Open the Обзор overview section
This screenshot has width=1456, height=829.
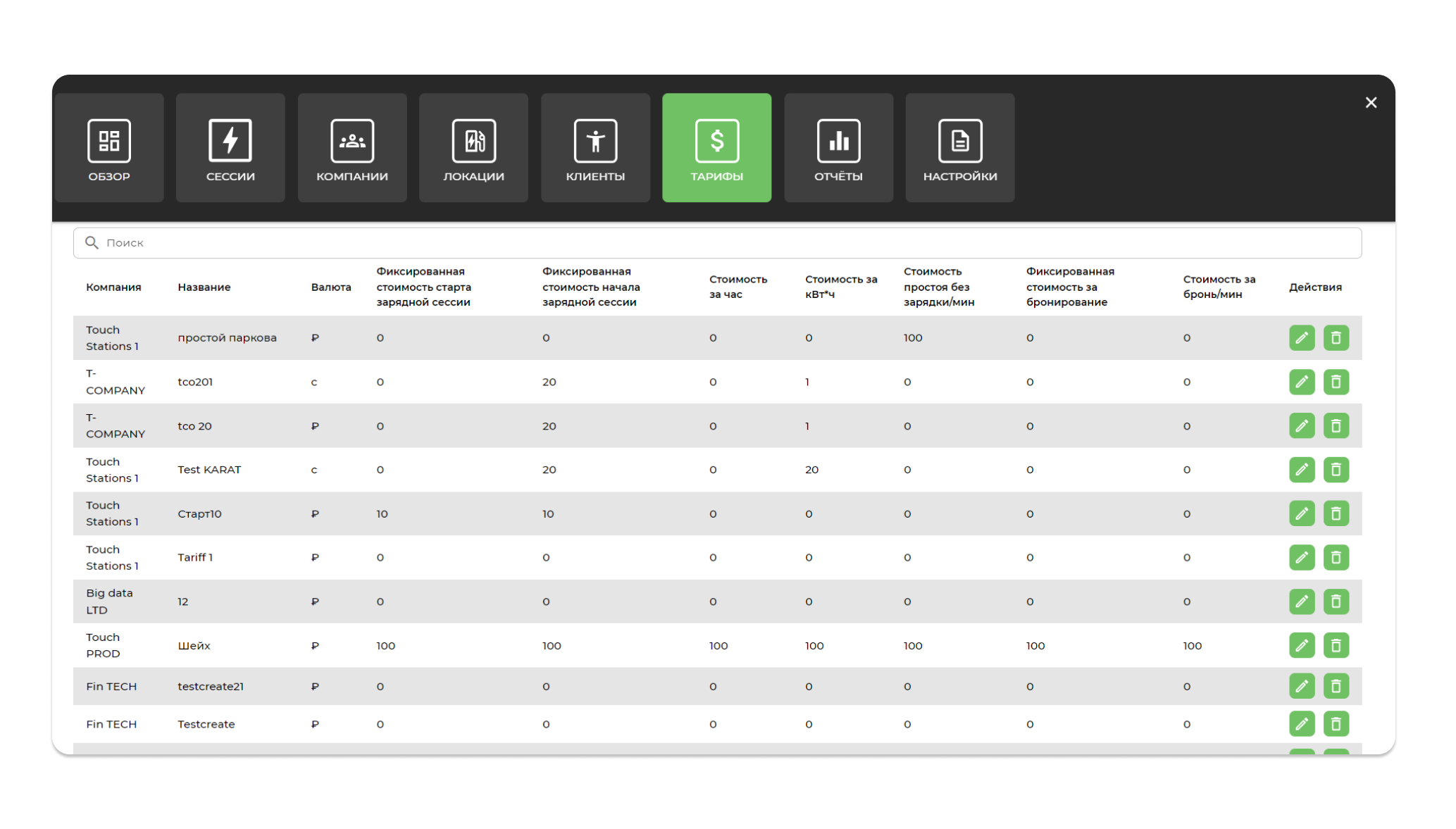click(x=109, y=148)
